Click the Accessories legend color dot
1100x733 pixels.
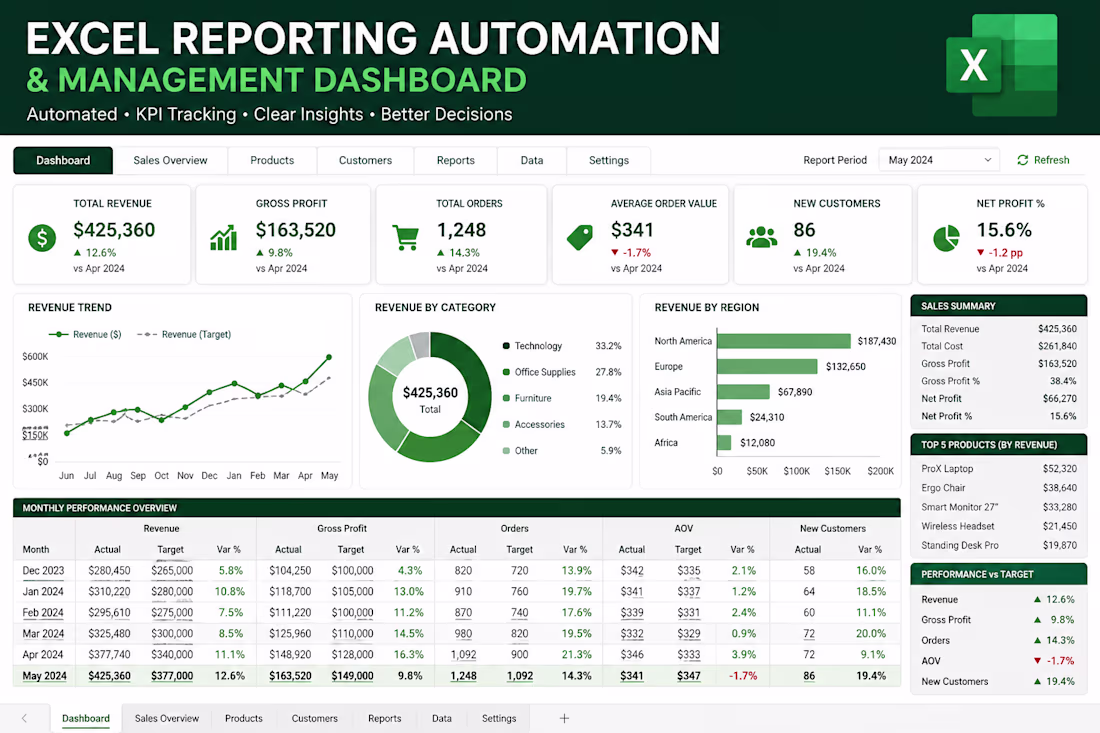coord(506,424)
